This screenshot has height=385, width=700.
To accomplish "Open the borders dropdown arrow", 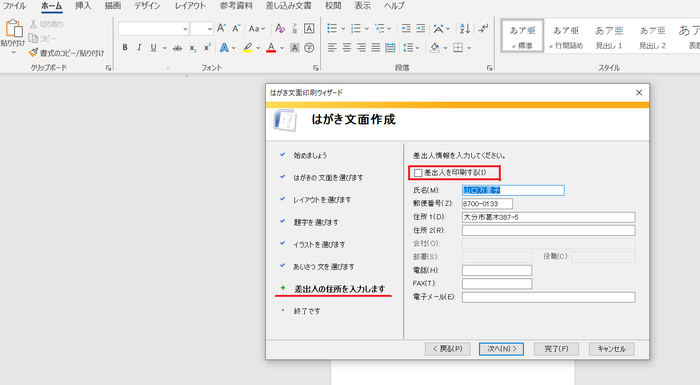I will tap(469, 47).
